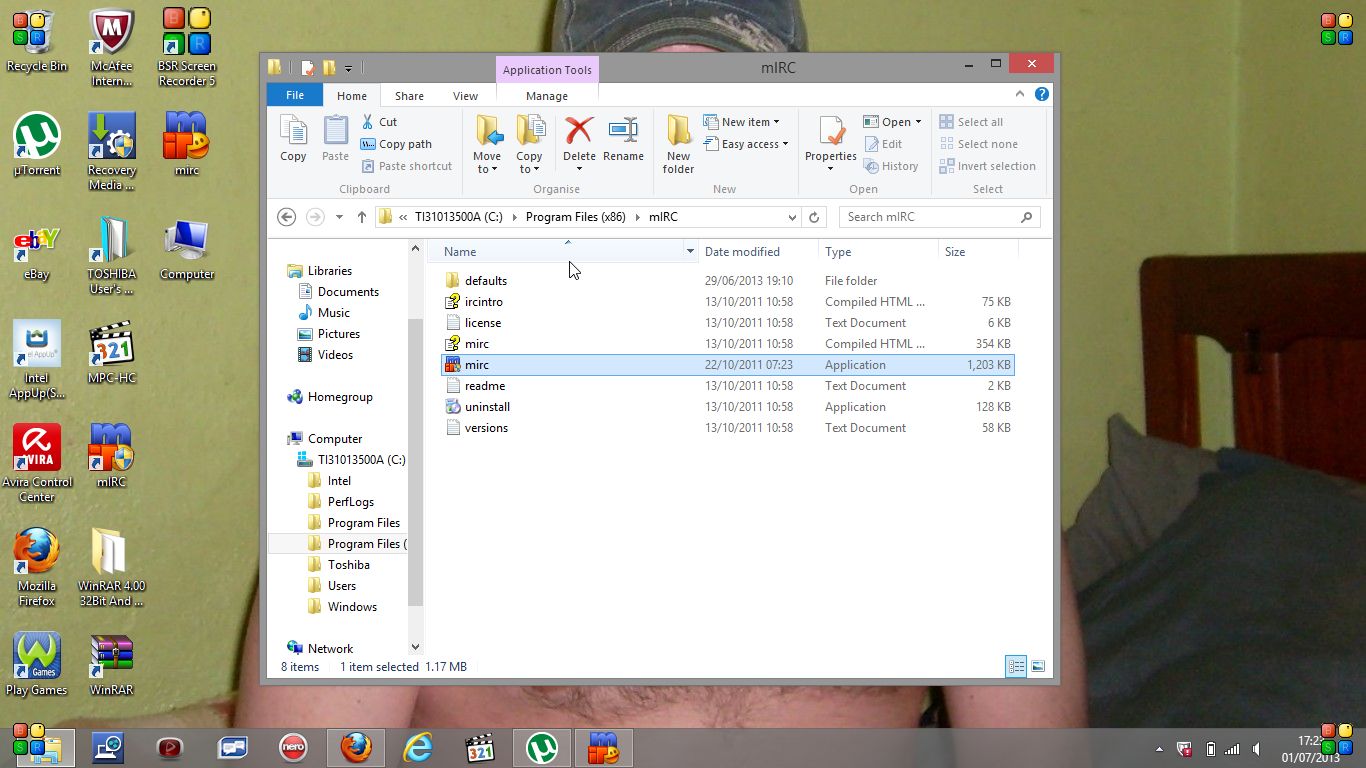Select the MPC-HC desktop icon
The width and height of the screenshot is (1366, 768).
(112, 354)
